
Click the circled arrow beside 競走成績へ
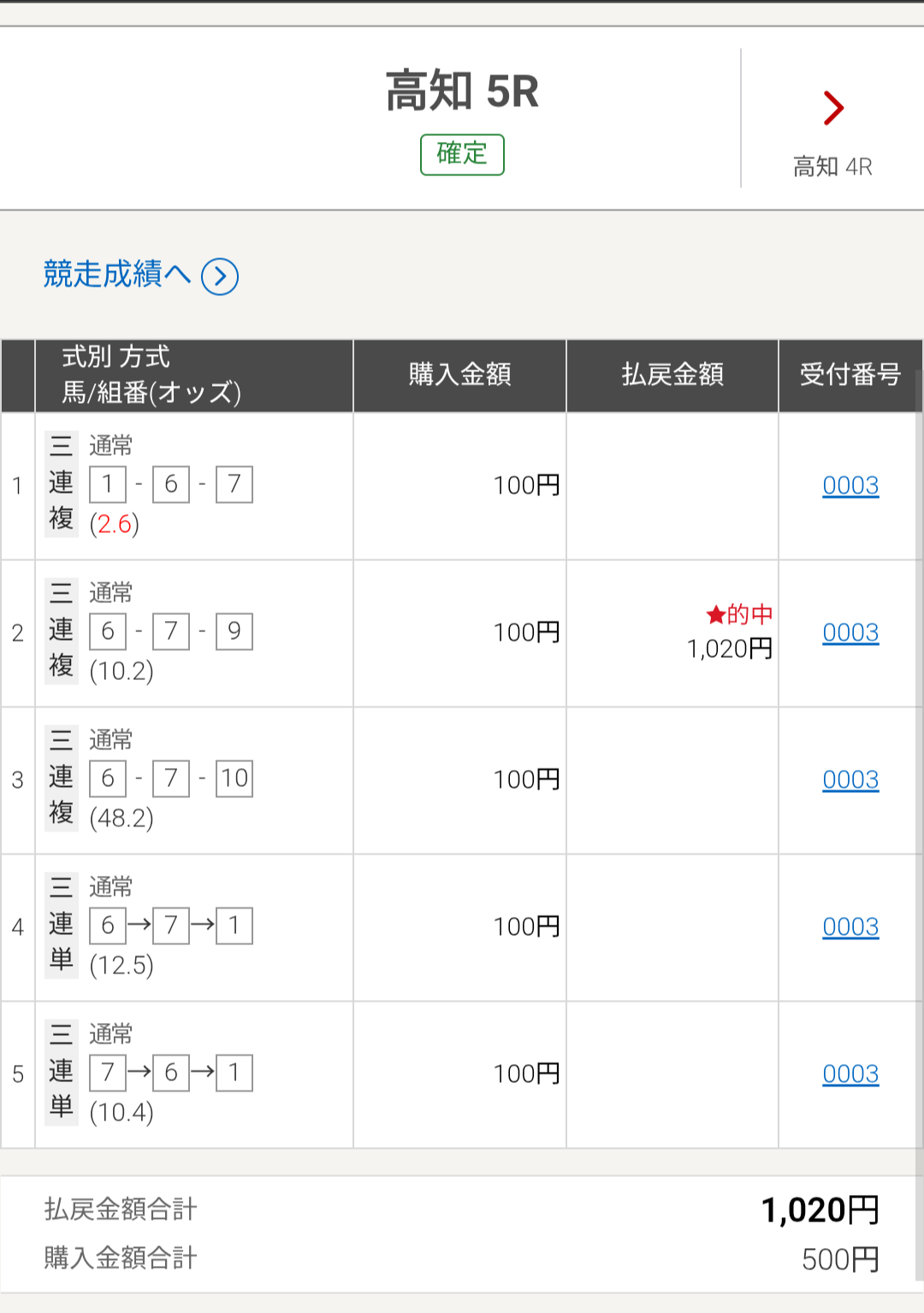[x=220, y=276]
